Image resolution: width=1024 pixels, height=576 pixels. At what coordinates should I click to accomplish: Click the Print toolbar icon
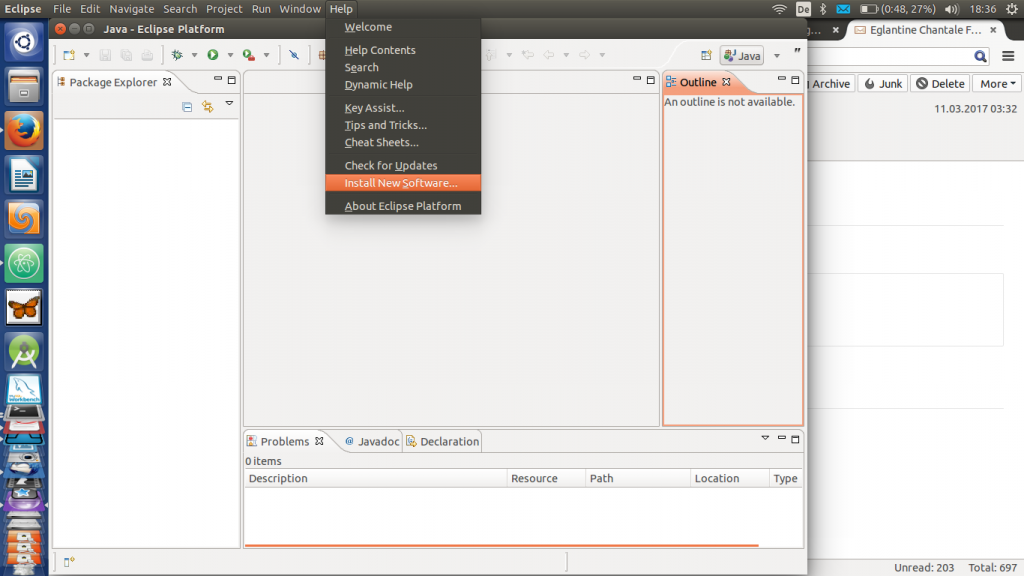tap(148, 56)
